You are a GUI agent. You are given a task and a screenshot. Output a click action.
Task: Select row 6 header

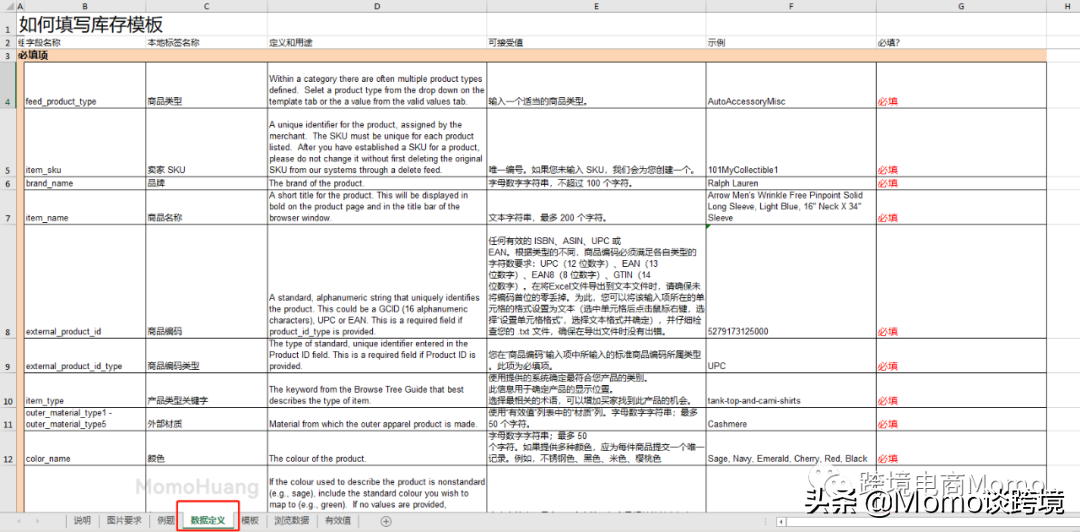7,183
